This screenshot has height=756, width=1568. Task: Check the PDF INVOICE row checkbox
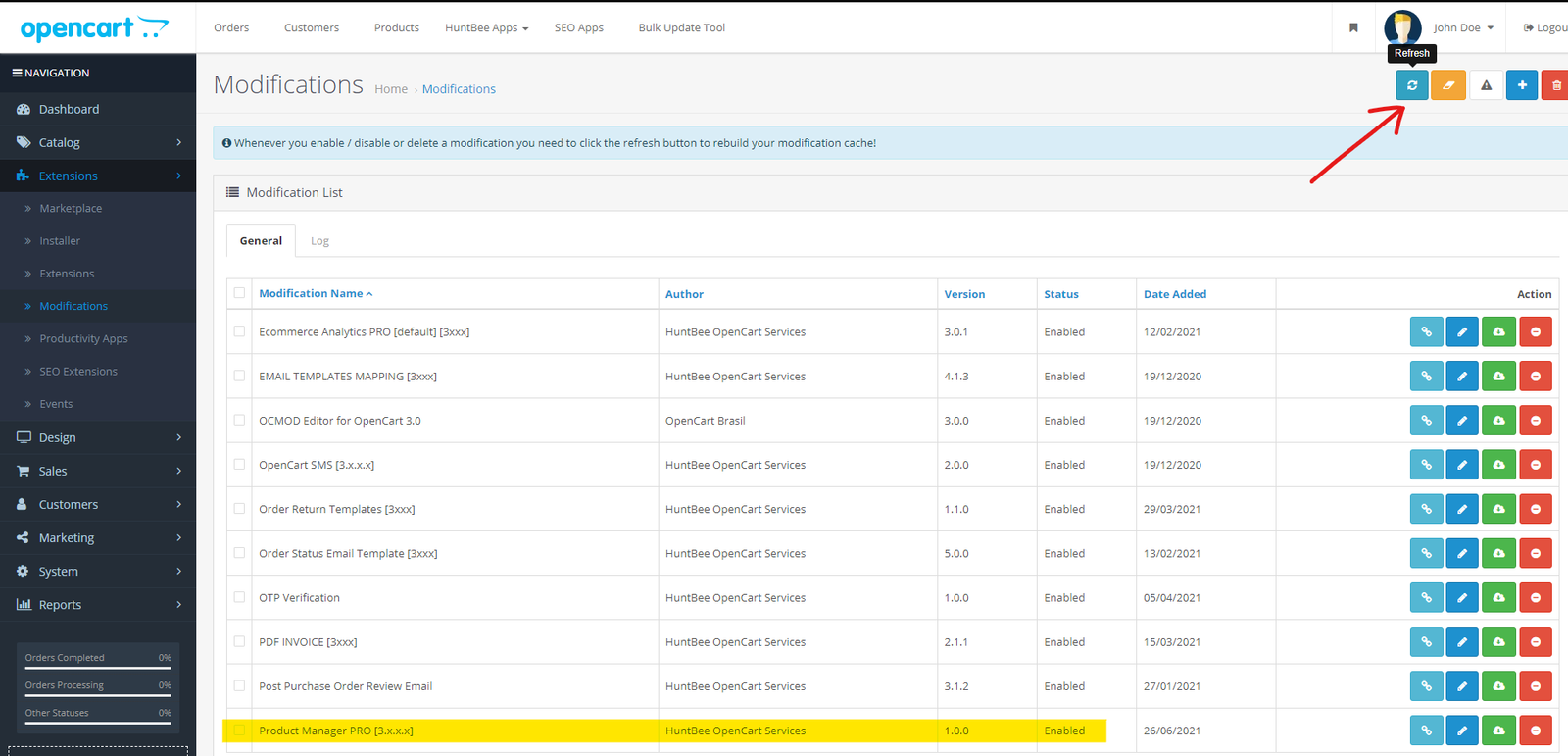239,641
